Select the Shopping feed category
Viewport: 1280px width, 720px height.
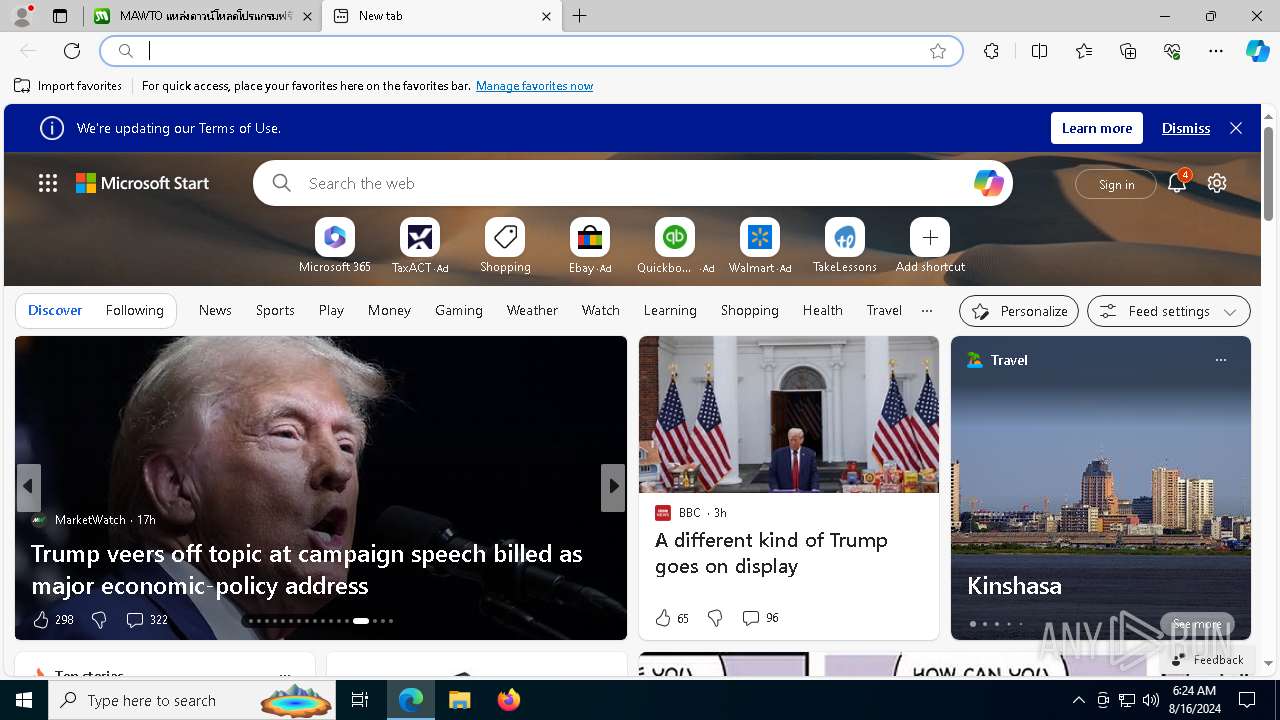pos(749,311)
